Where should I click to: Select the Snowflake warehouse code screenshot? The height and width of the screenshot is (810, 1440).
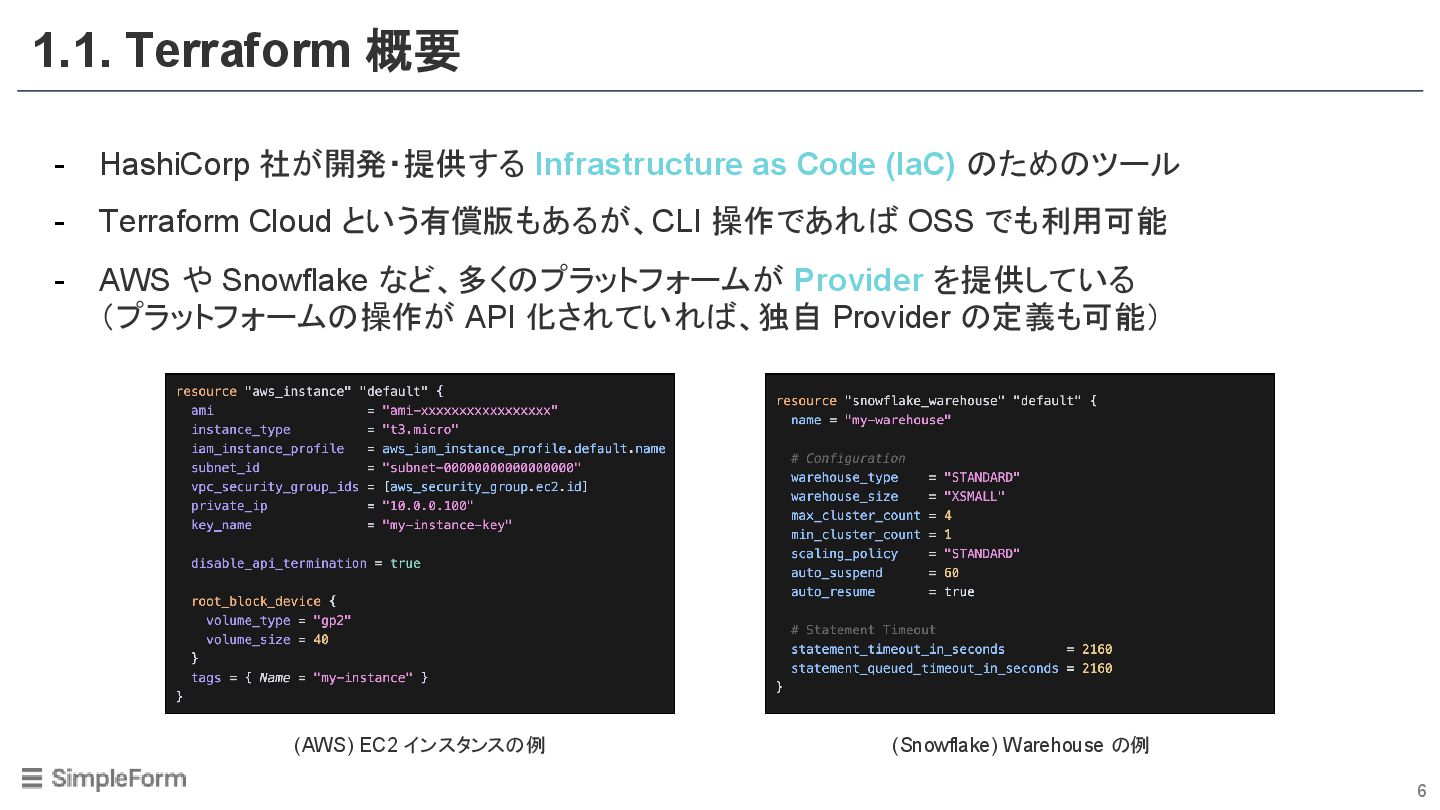[1020, 543]
